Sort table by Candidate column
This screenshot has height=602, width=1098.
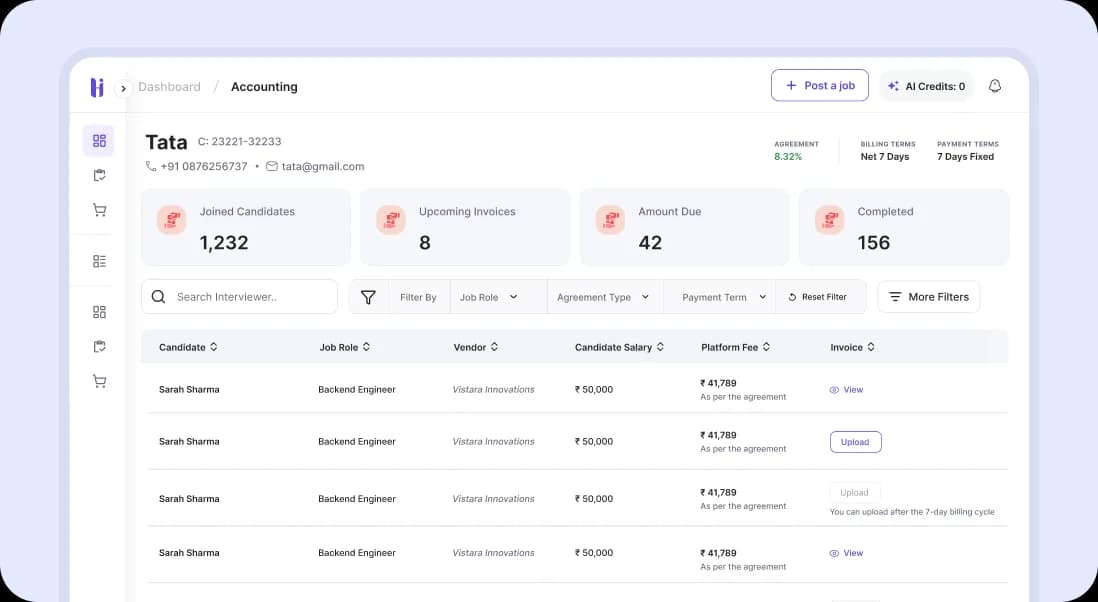tap(188, 347)
